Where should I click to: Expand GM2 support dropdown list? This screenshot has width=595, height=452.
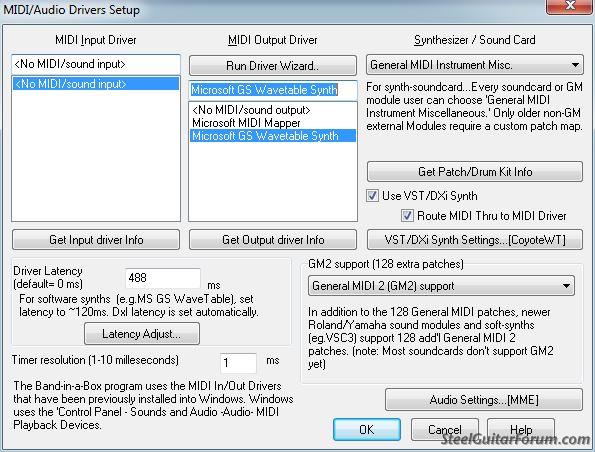point(441,286)
